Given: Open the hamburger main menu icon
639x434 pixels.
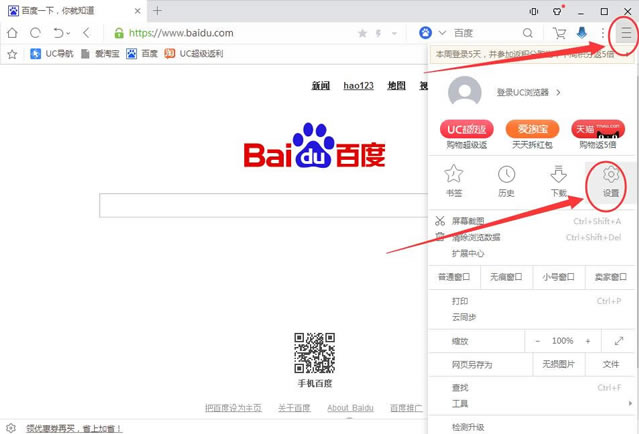Looking at the screenshot, I should (626, 33).
